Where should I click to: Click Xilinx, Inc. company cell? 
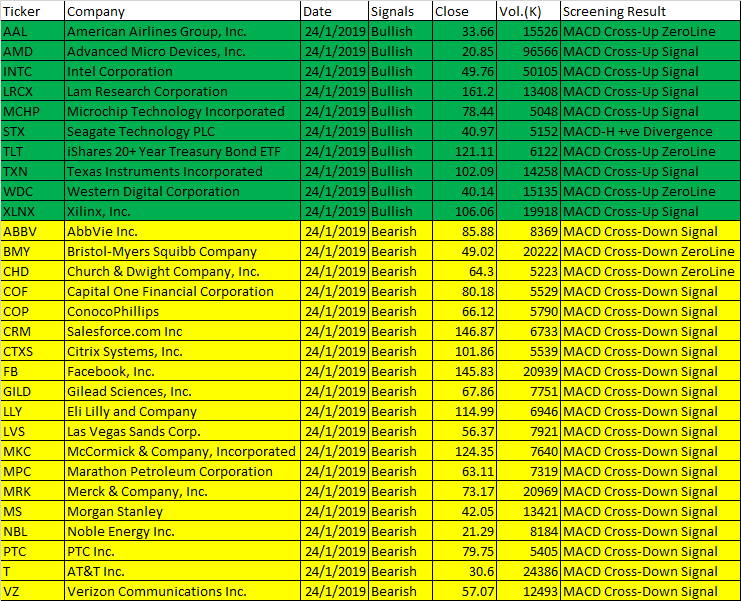coord(182,211)
